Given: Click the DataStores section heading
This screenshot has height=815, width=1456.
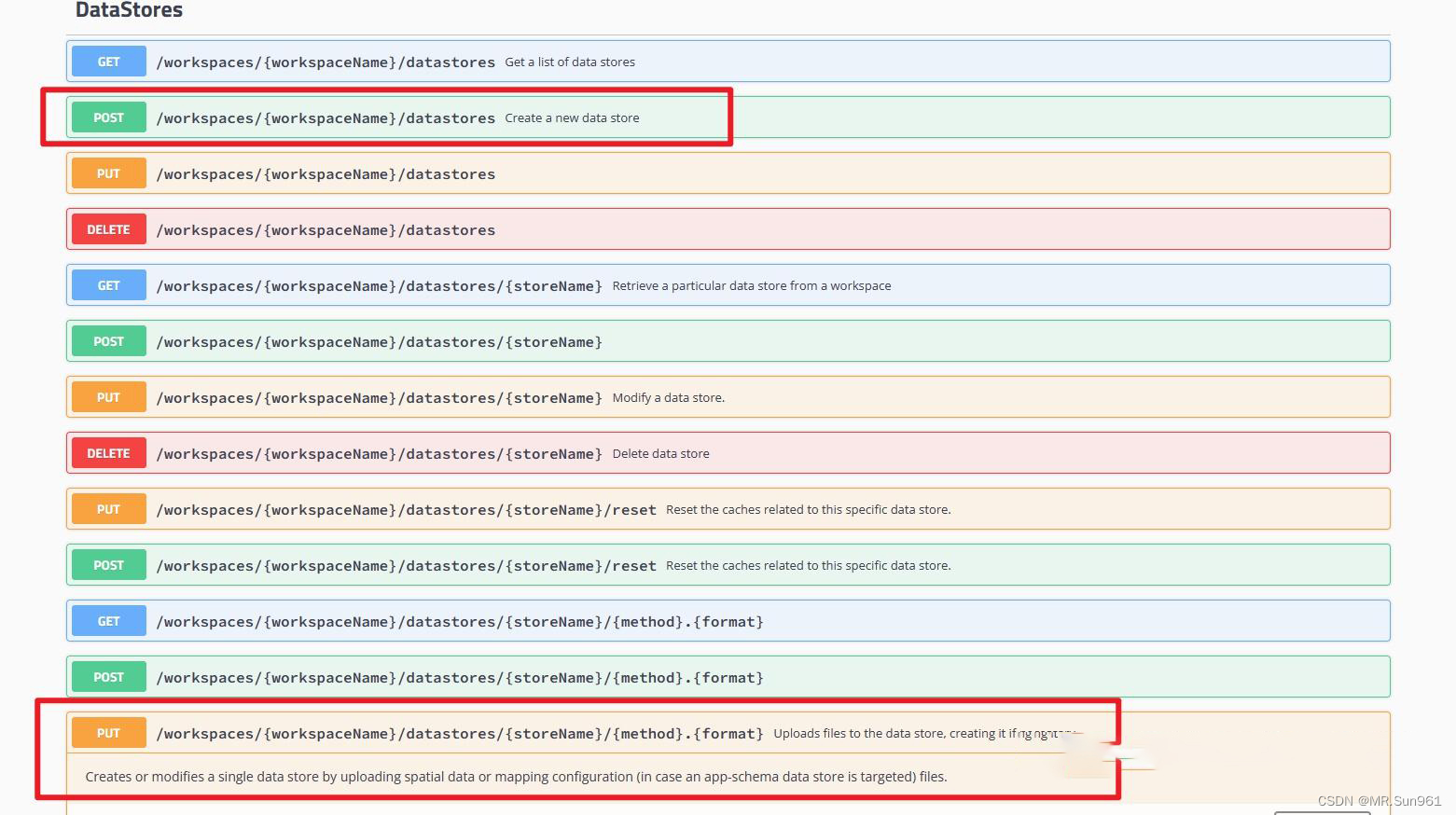Looking at the screenshot, I should tap(129, 10).
